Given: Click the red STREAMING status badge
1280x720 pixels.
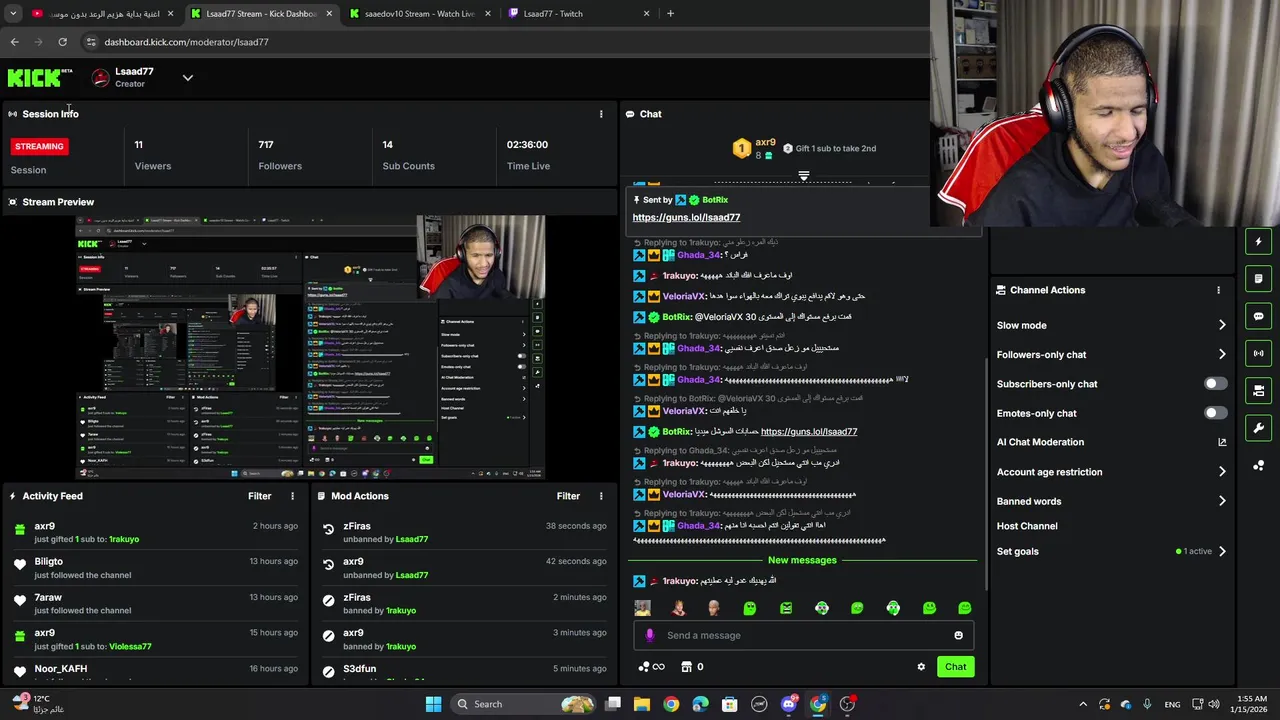Looking at the screenshot, I should point(39,146).
